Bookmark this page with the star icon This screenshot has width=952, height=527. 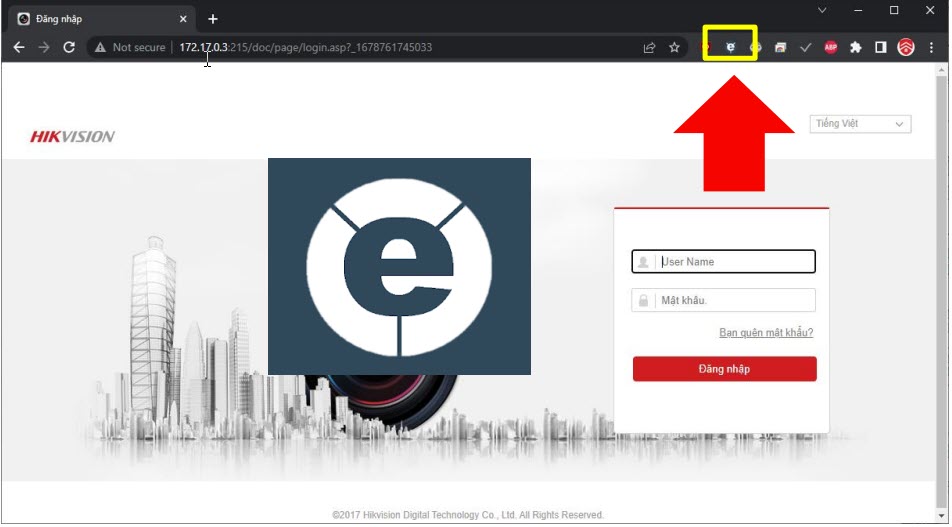675,47
